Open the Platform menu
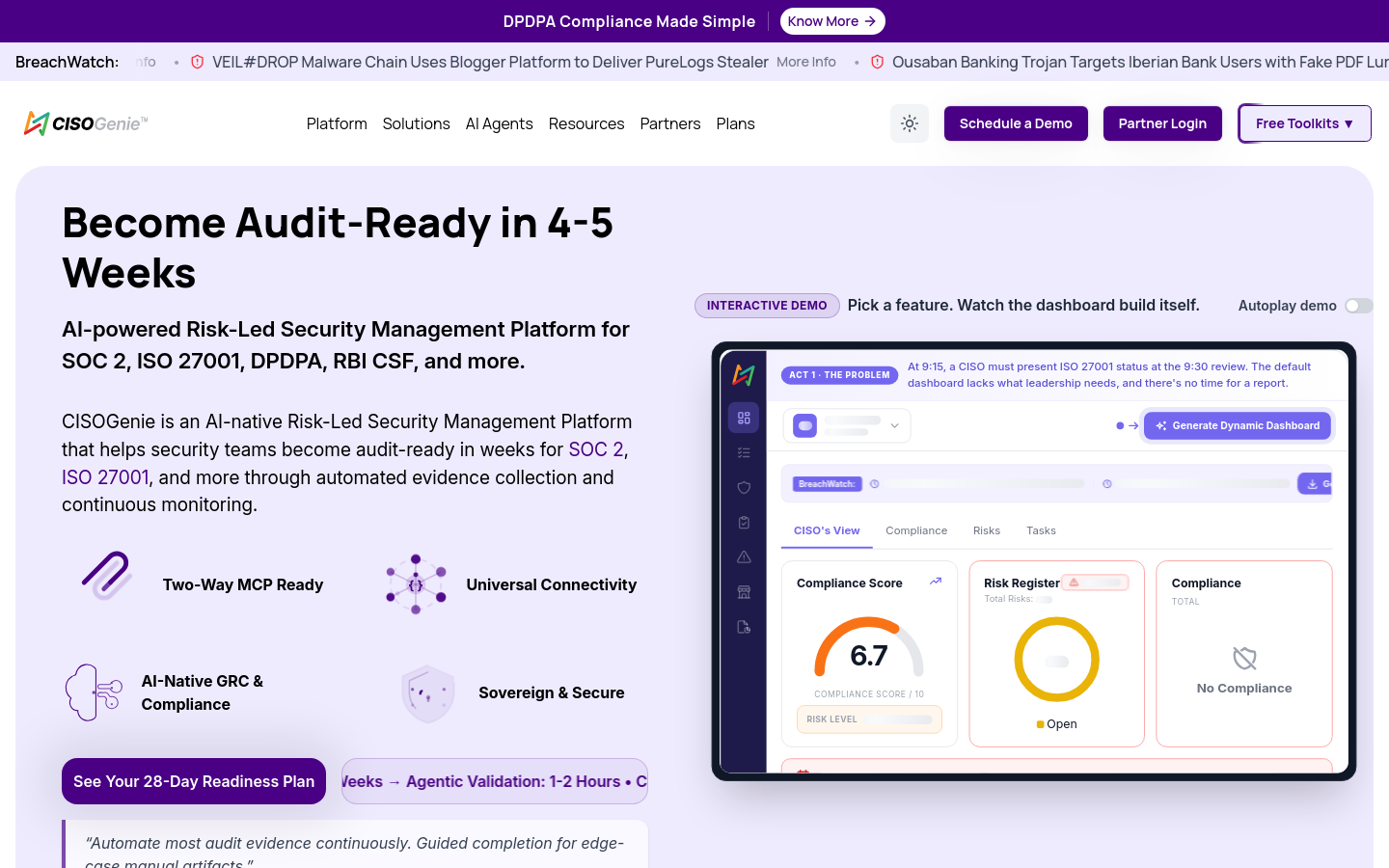This screenshot has width=1389, height=868. click(x=337, y=123)
